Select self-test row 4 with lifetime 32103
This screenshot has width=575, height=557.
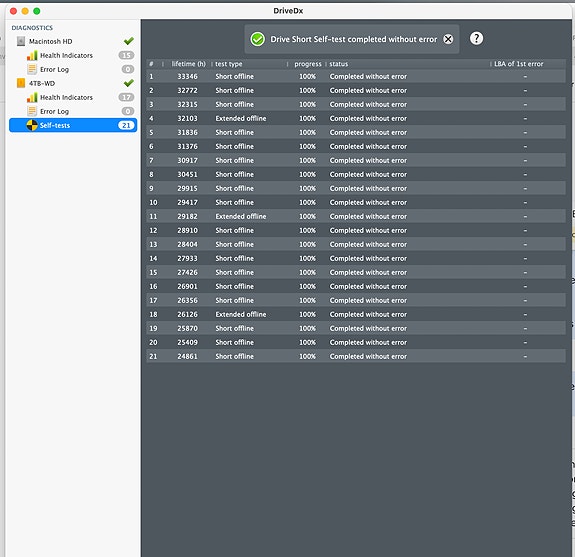pos(356,118)
